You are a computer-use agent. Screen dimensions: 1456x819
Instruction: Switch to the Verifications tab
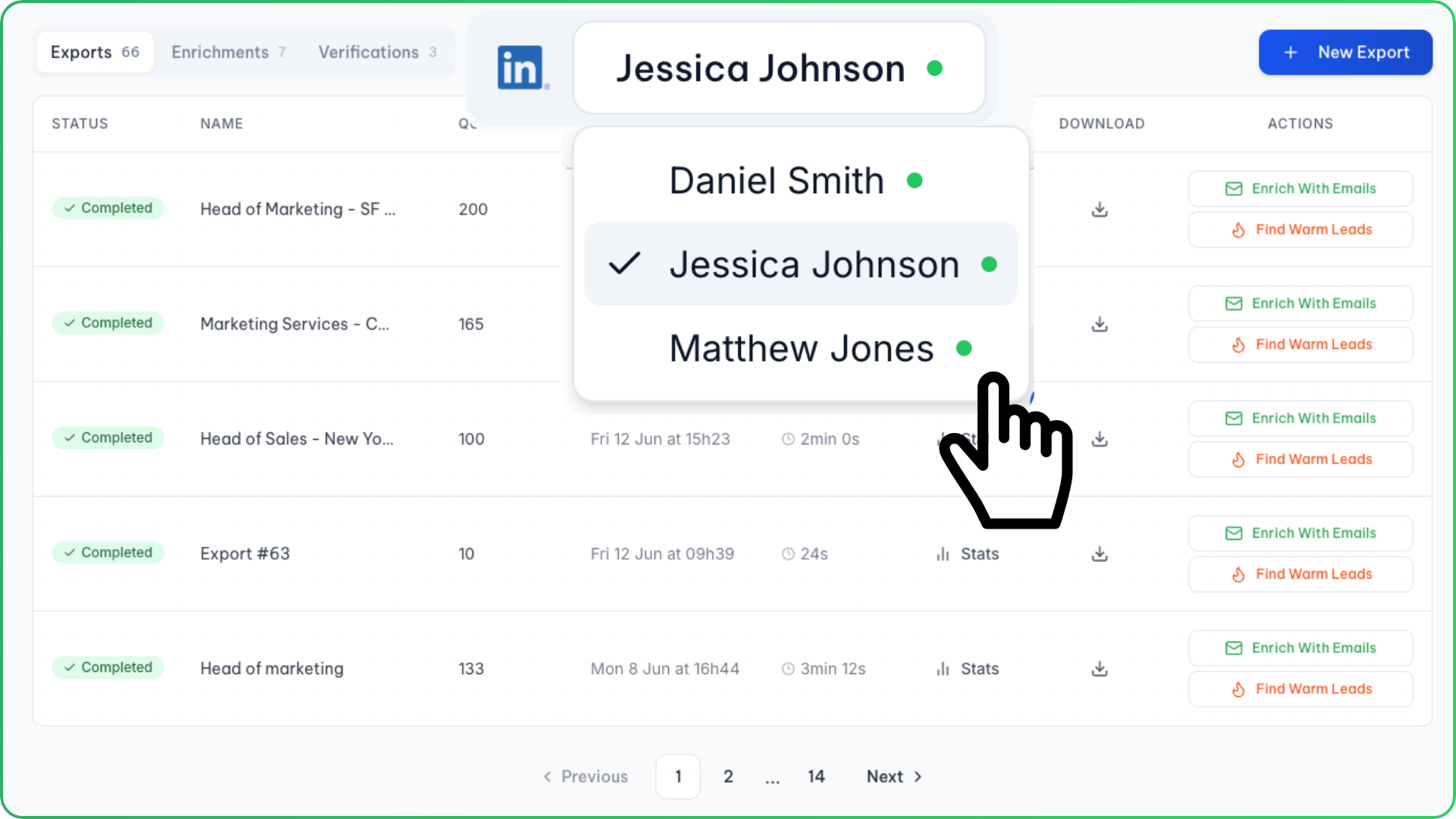point(377,52)
